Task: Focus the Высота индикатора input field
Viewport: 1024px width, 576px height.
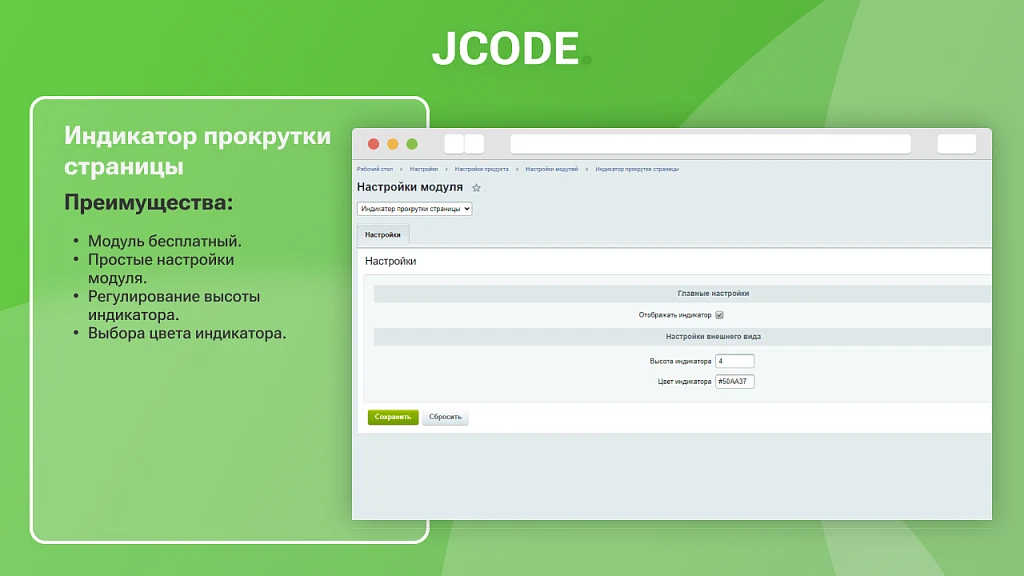Action: [735, 361]
